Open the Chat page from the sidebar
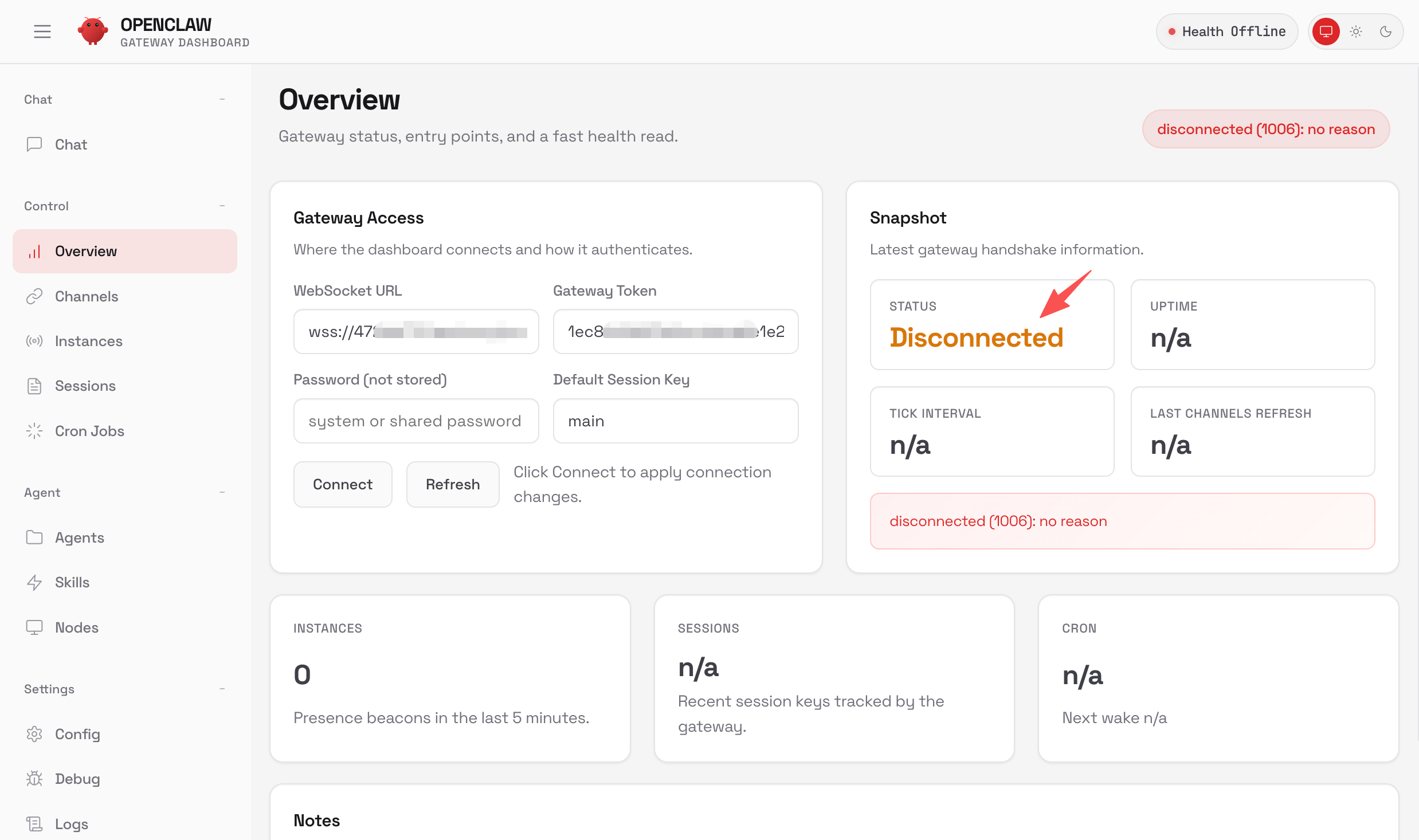 [x=70, y=144]
